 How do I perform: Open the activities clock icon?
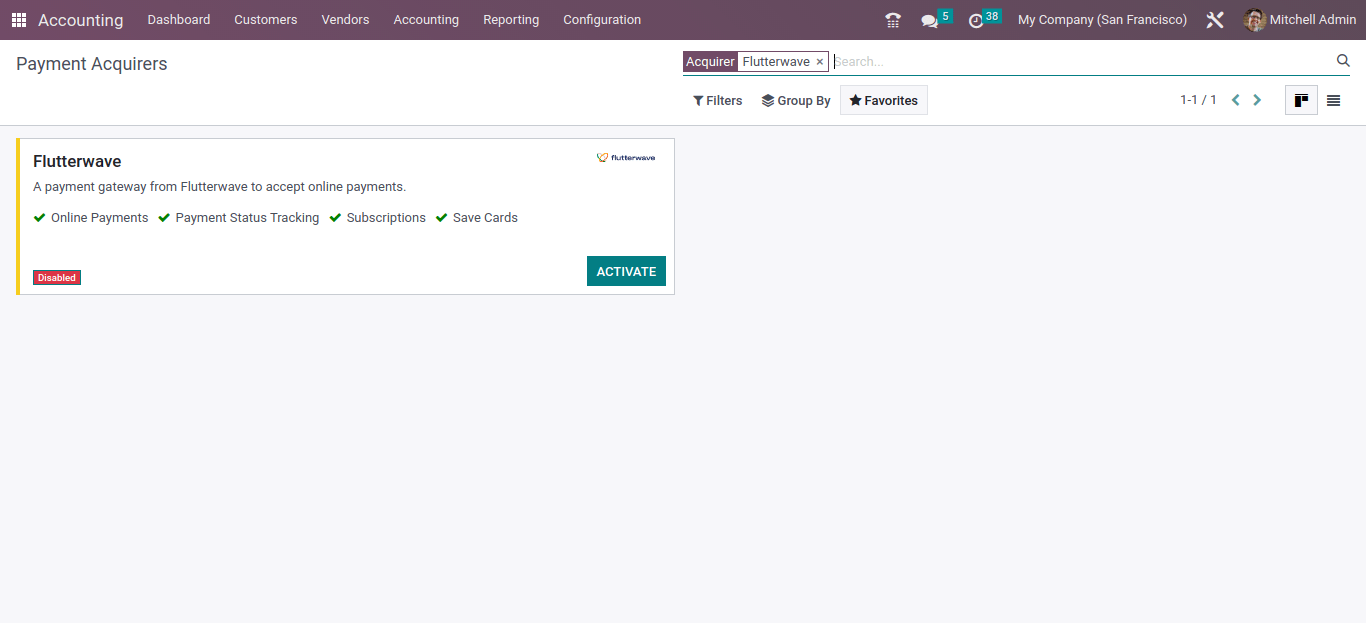click(976, 20)
